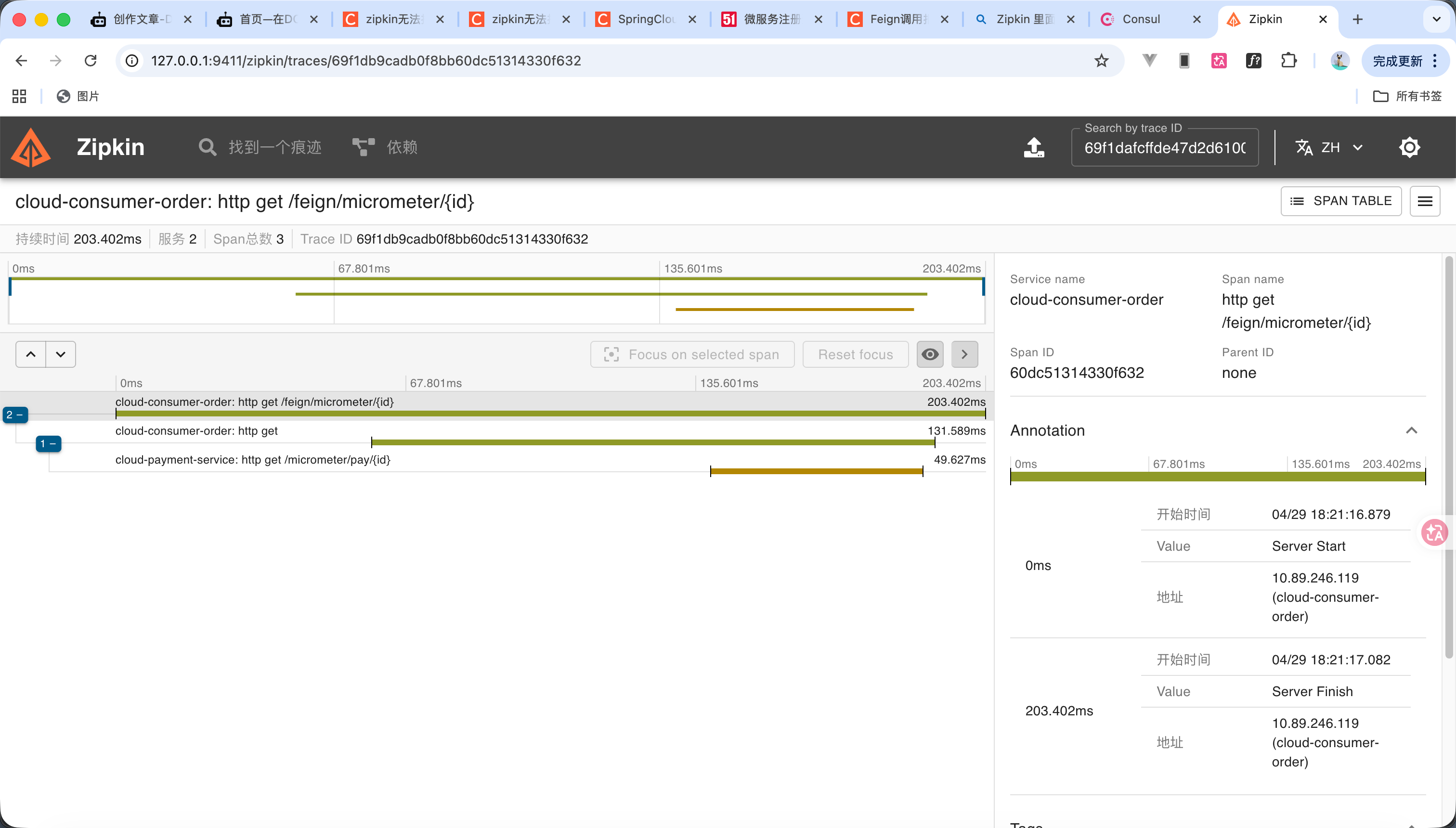Click the Search by trace ID field

[x=1164, y=148]
